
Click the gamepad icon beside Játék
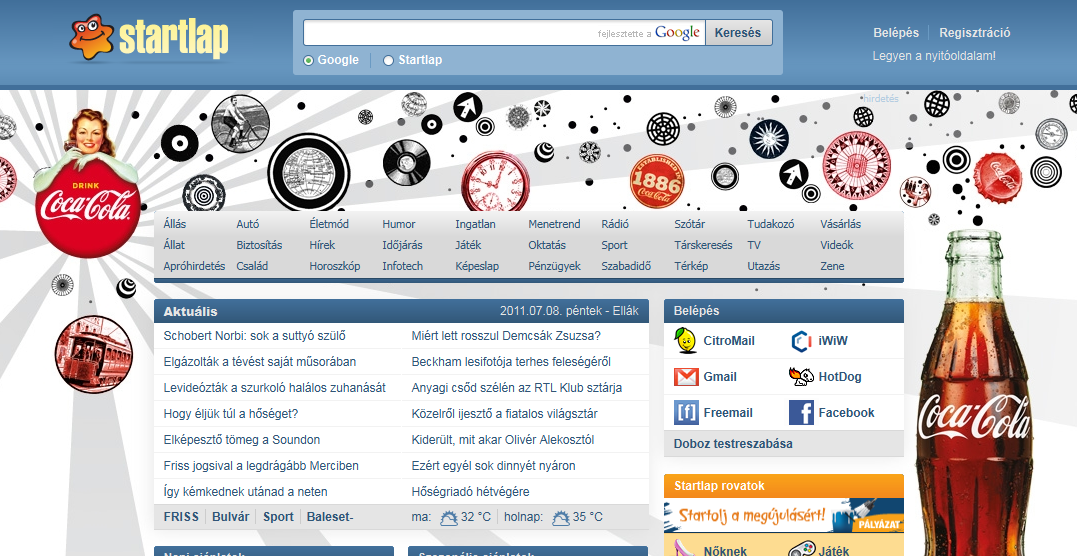801,549
